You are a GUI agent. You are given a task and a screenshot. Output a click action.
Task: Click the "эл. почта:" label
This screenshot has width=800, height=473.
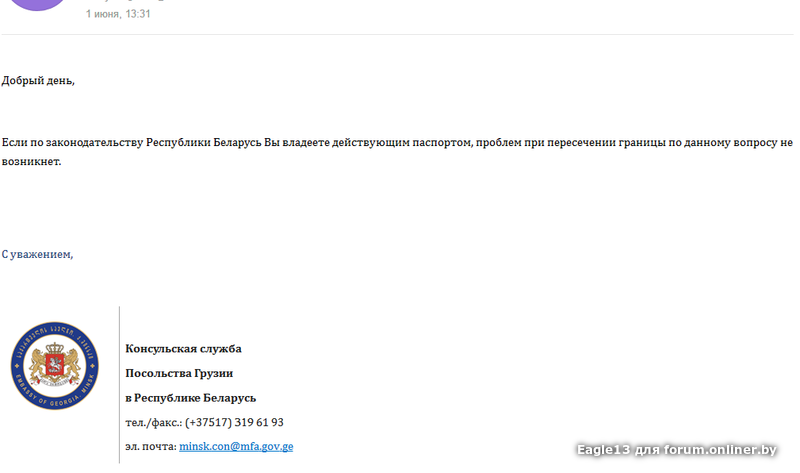[151, 446]
